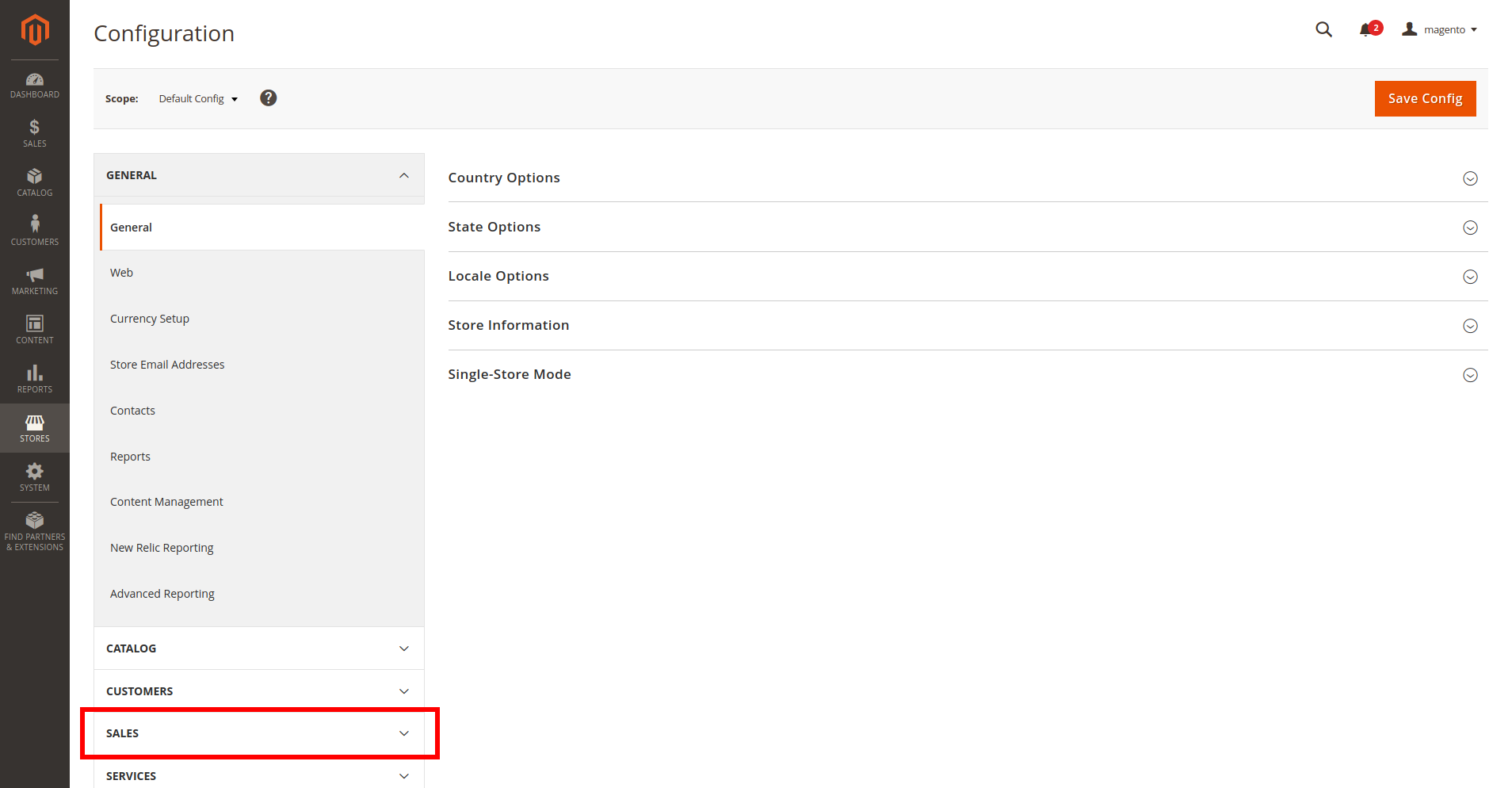Open the magento user account dropdown

point(1440,30)
